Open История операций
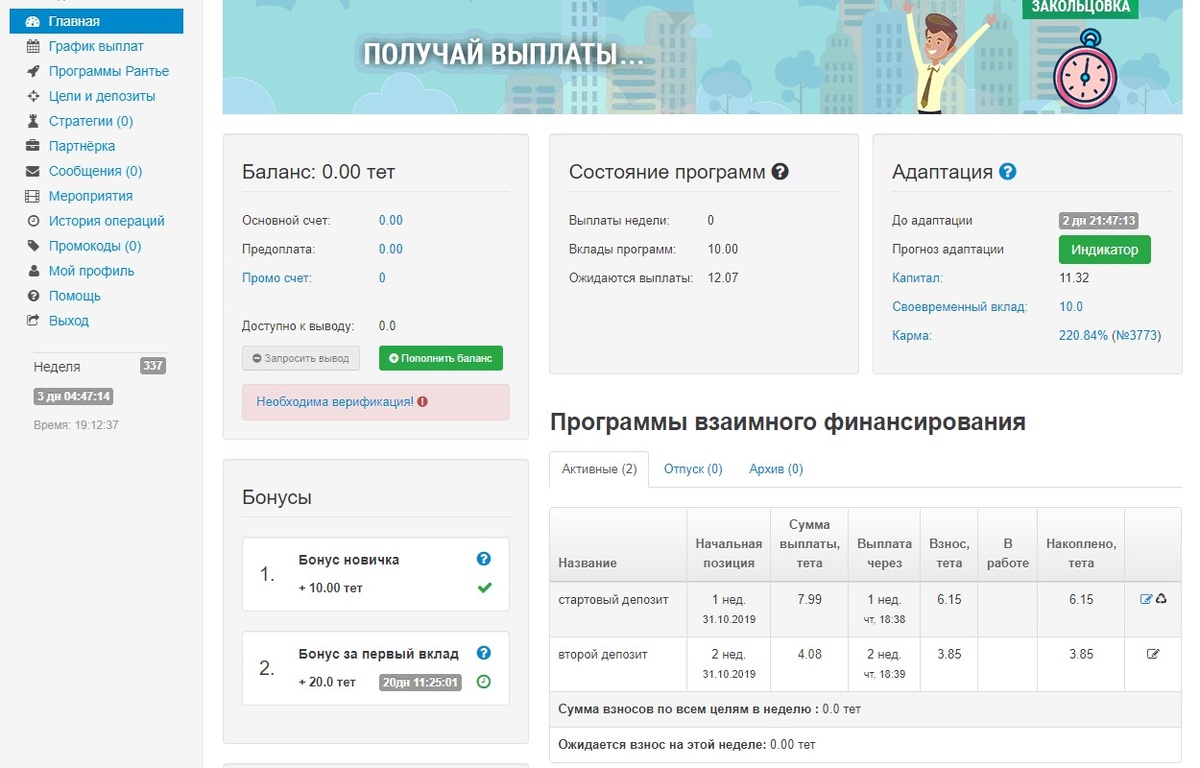The image size is (1200, 768). [x=107, y=221]
